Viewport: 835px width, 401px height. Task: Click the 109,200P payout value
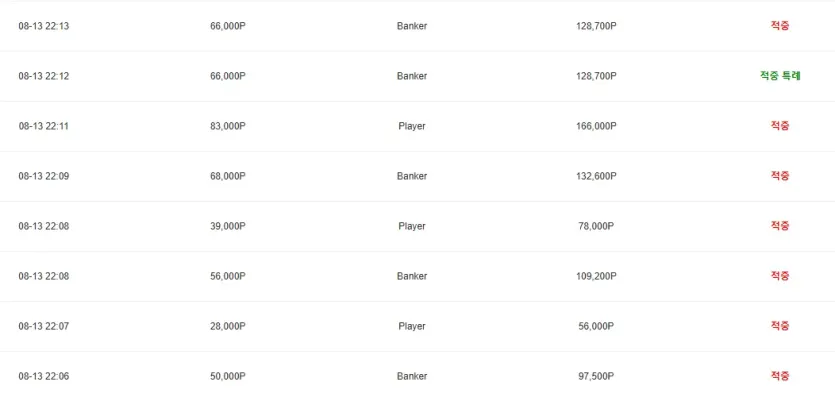(596, 276)
